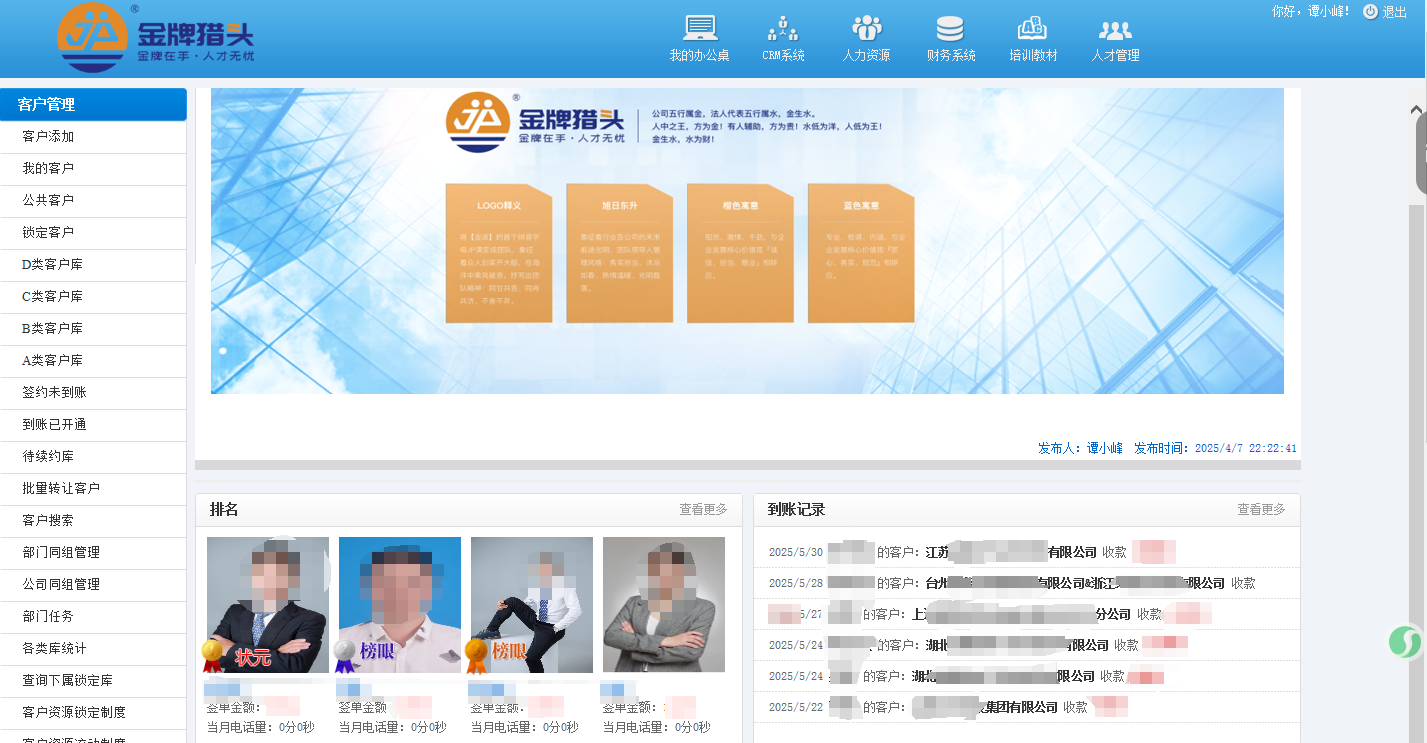Image resolution: width=1427 pixels, height=743 pixels.
Task: Open 我的客户 in sidebar menu
Action: tap(48, 169)
